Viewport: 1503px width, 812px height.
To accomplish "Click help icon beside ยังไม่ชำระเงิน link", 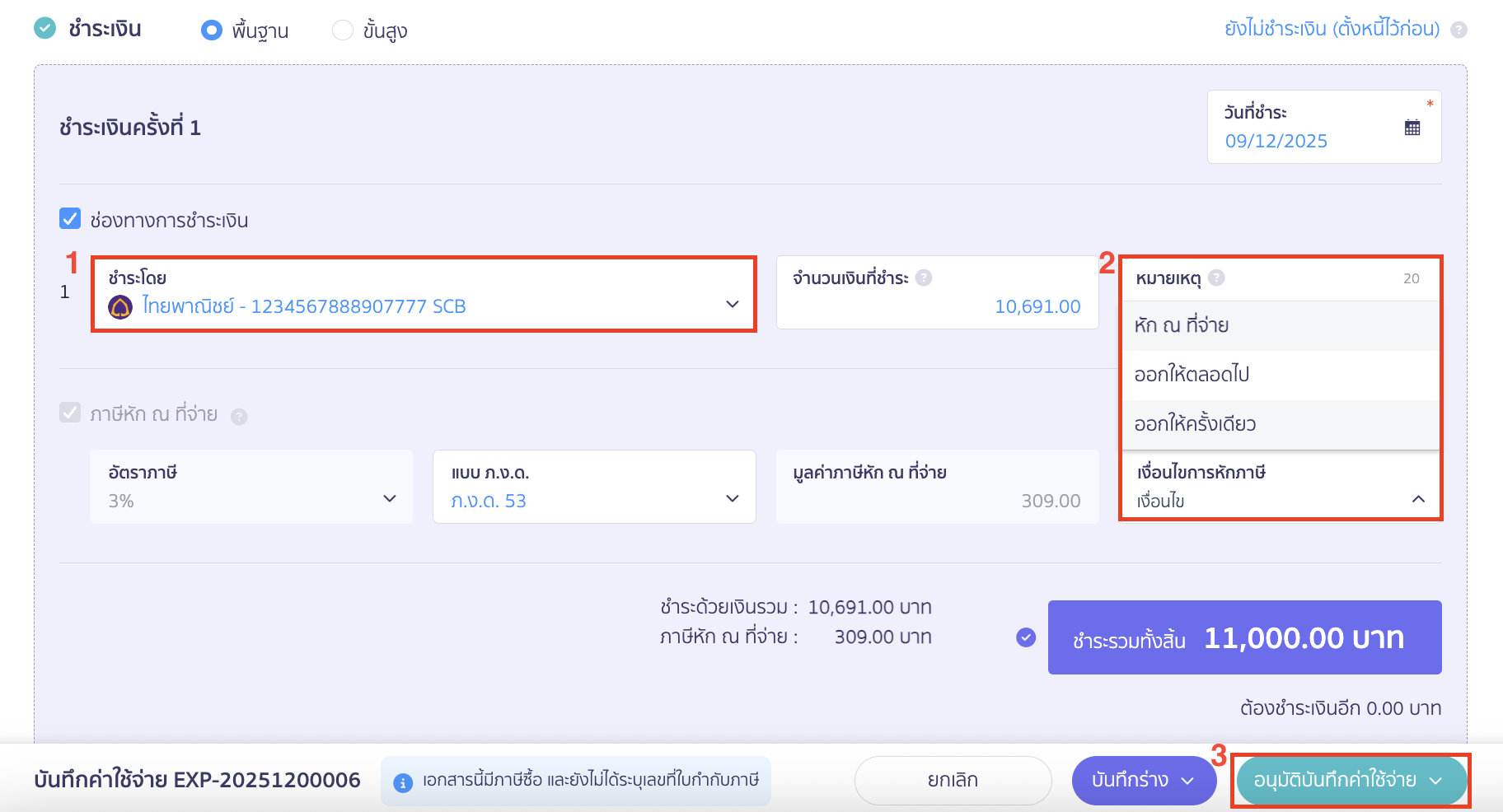I will click(x=1459, y=30).
